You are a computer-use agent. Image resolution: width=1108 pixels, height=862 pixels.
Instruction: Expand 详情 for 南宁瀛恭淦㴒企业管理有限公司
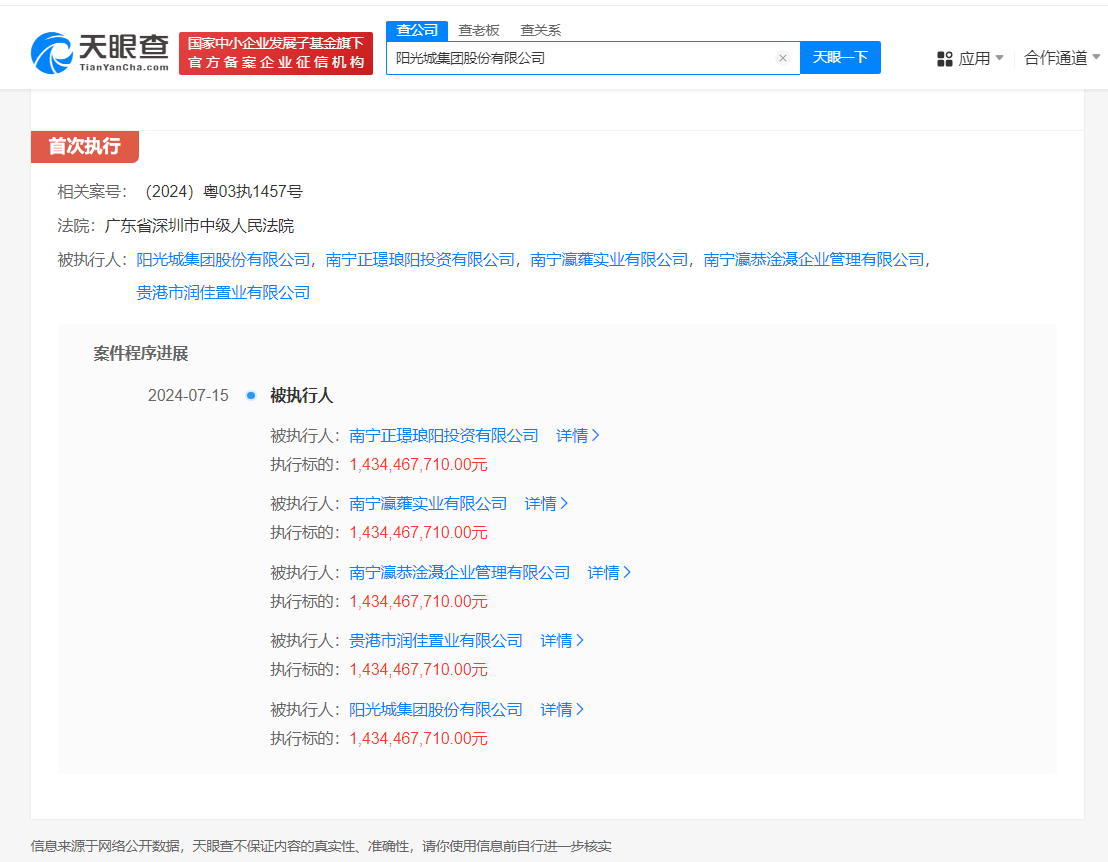[x=609, y=571]
